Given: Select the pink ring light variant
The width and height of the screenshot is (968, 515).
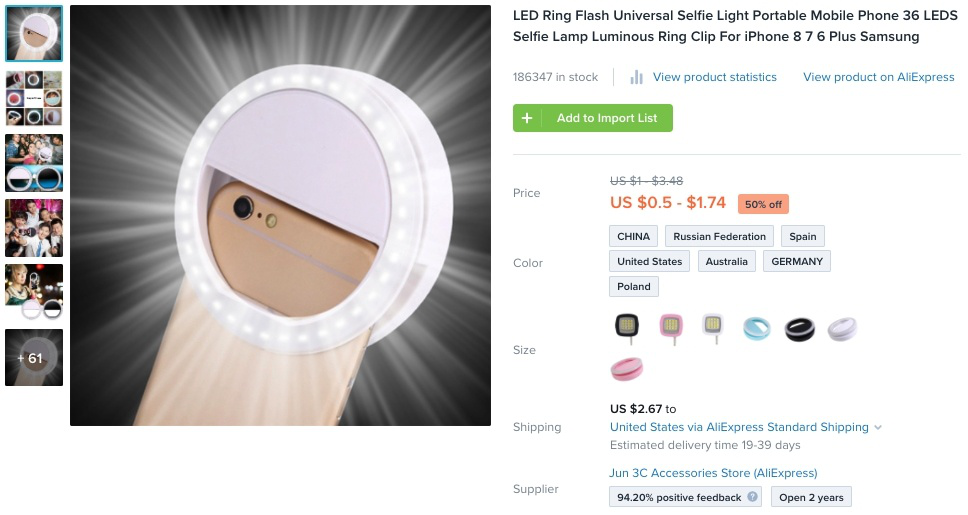Looking at the screenshot, I should (627, 369).
